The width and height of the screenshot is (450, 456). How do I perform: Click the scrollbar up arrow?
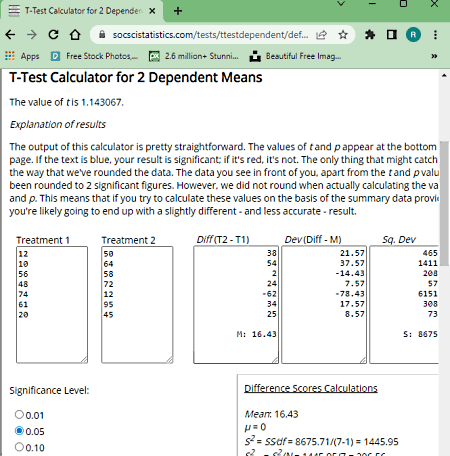click(x=444, y=75)
